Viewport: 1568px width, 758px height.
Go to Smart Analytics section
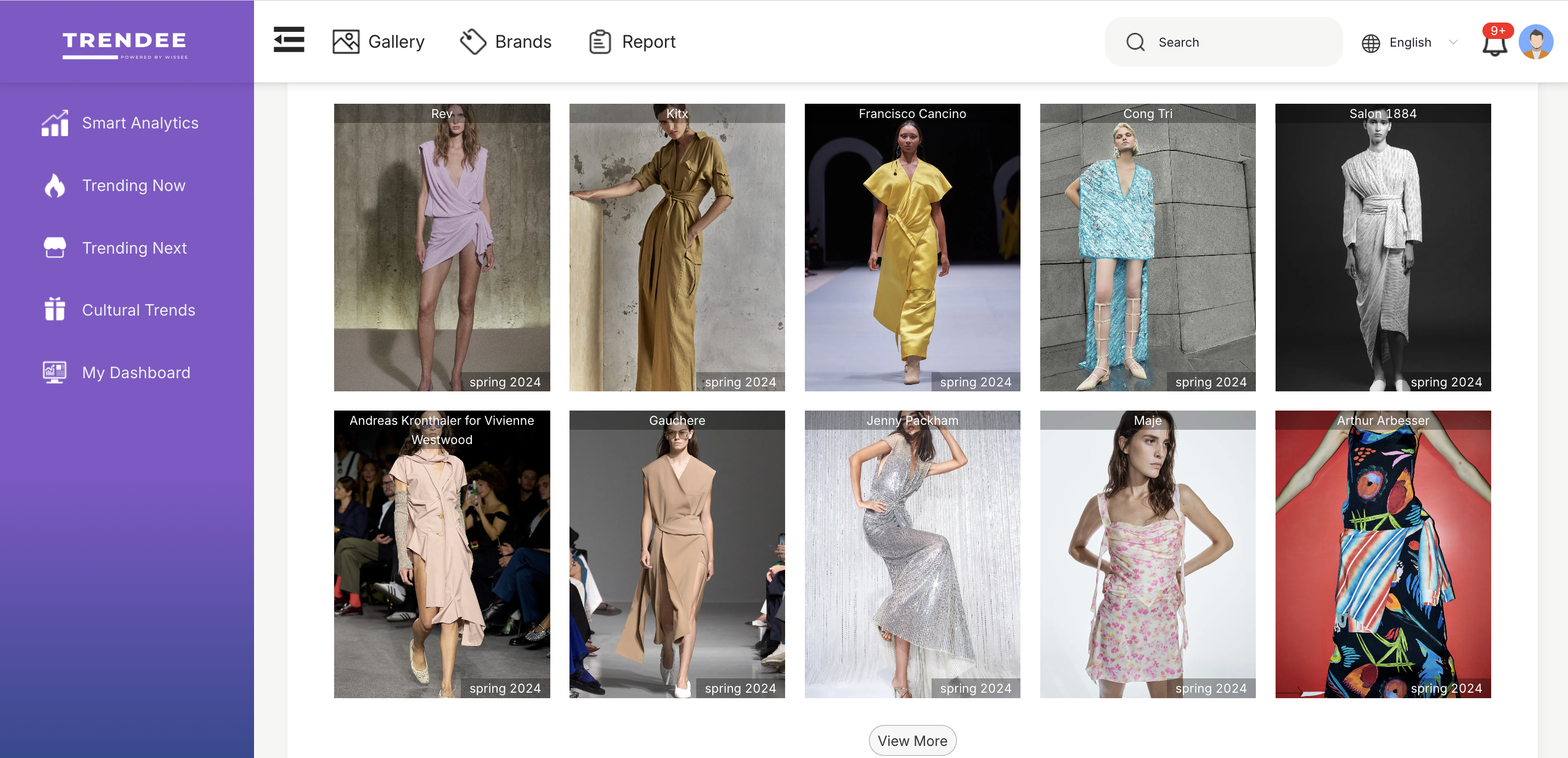[x=120, y=123]
